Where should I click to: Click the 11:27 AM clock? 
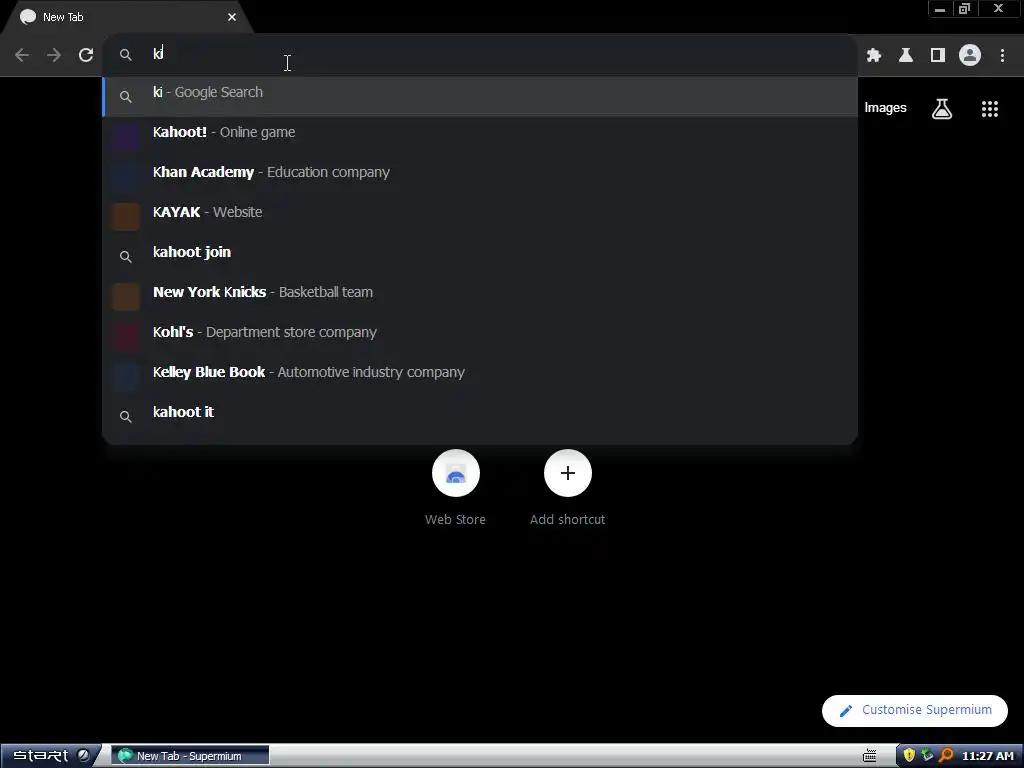(x=987, y=756)
